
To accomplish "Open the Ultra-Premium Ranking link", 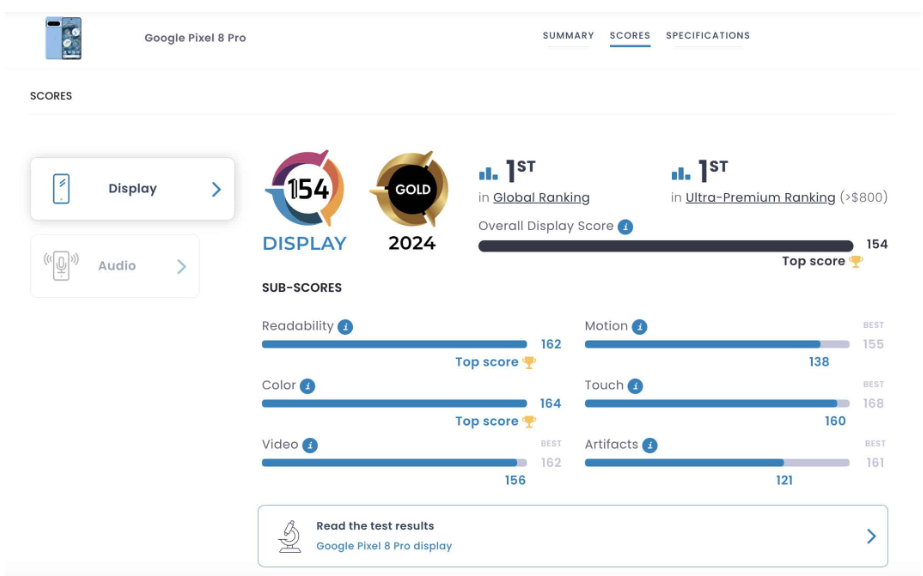I will [x=760, y=198].
